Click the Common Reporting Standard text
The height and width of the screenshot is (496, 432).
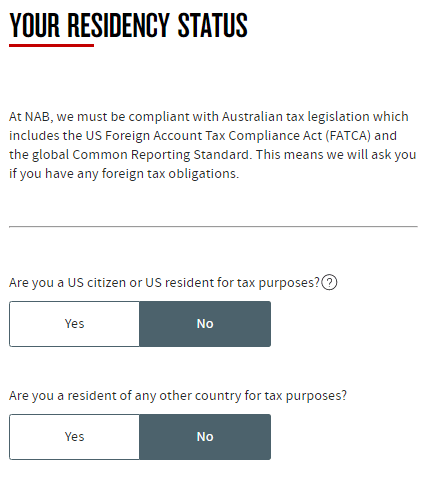[160, 155]
